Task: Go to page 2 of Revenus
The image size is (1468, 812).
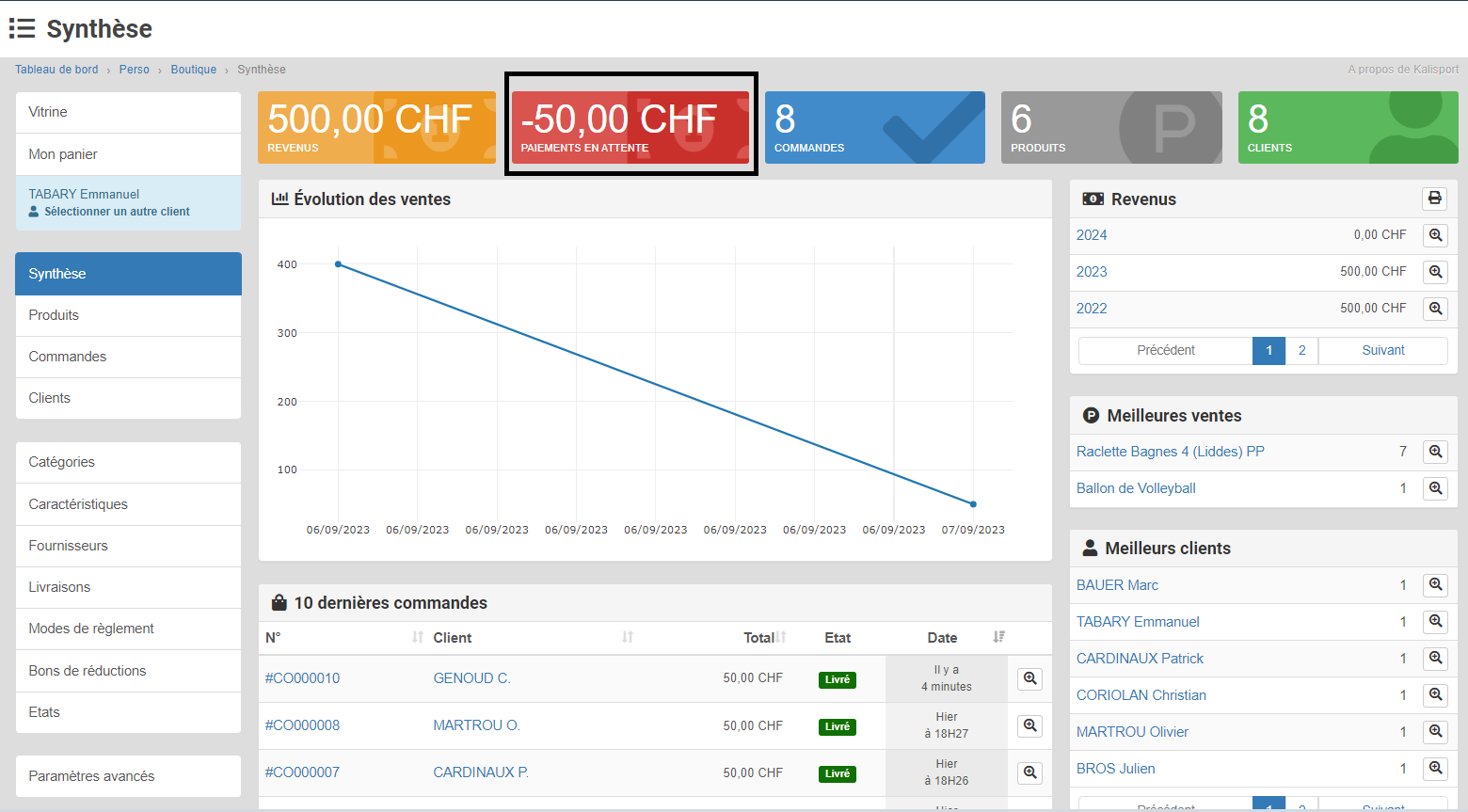Action: coord(1301,350)
